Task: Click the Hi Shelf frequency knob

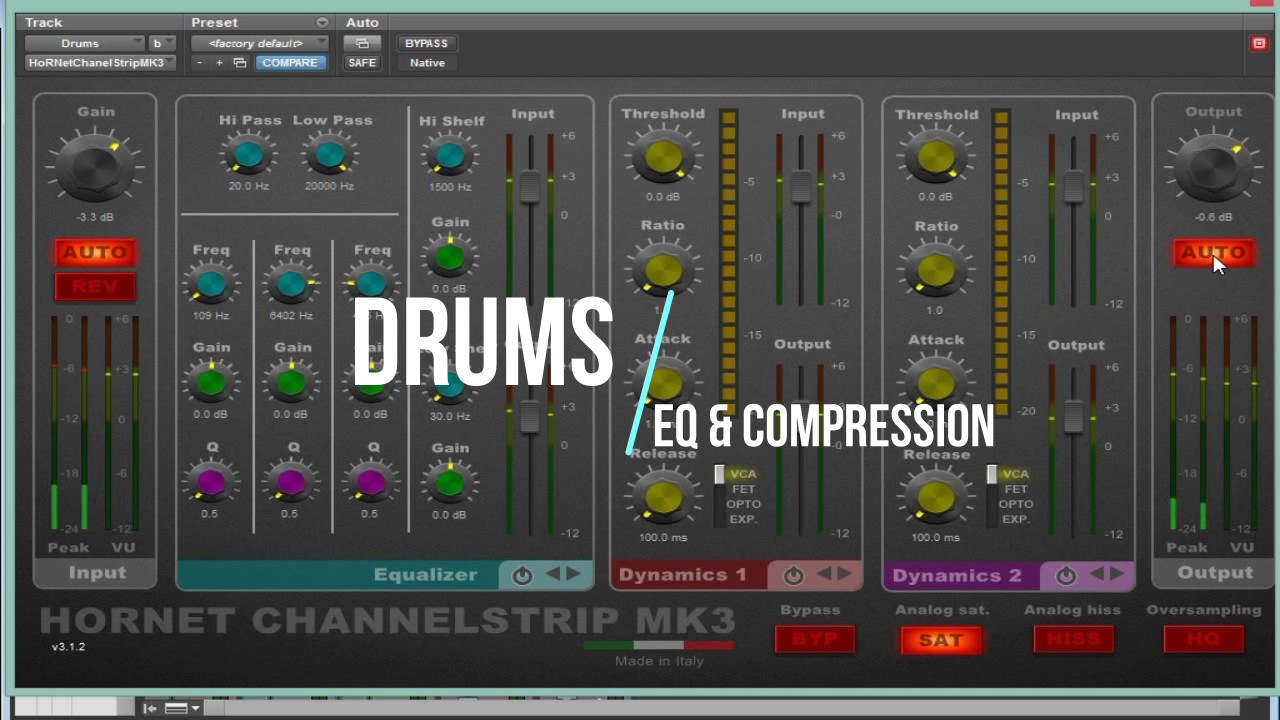Action: [x=450, y=156]
